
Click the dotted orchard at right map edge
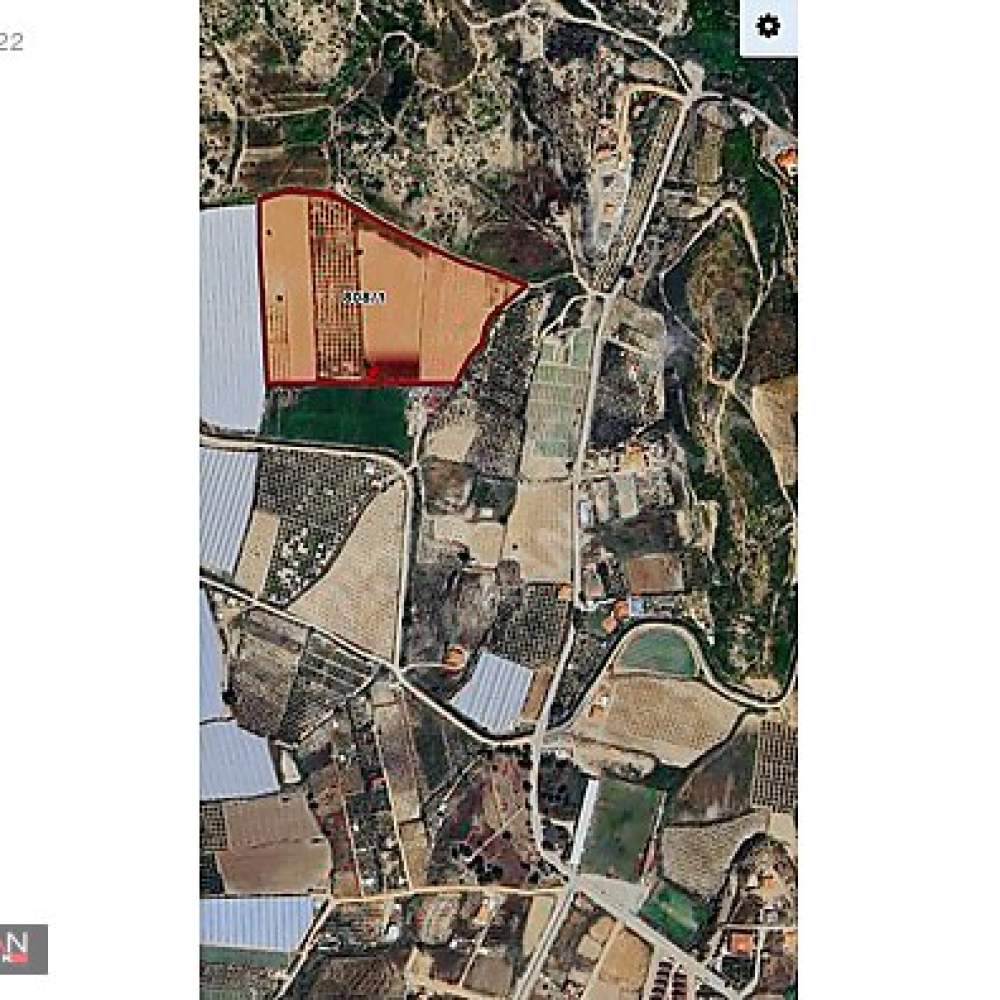tap(775, 766)
